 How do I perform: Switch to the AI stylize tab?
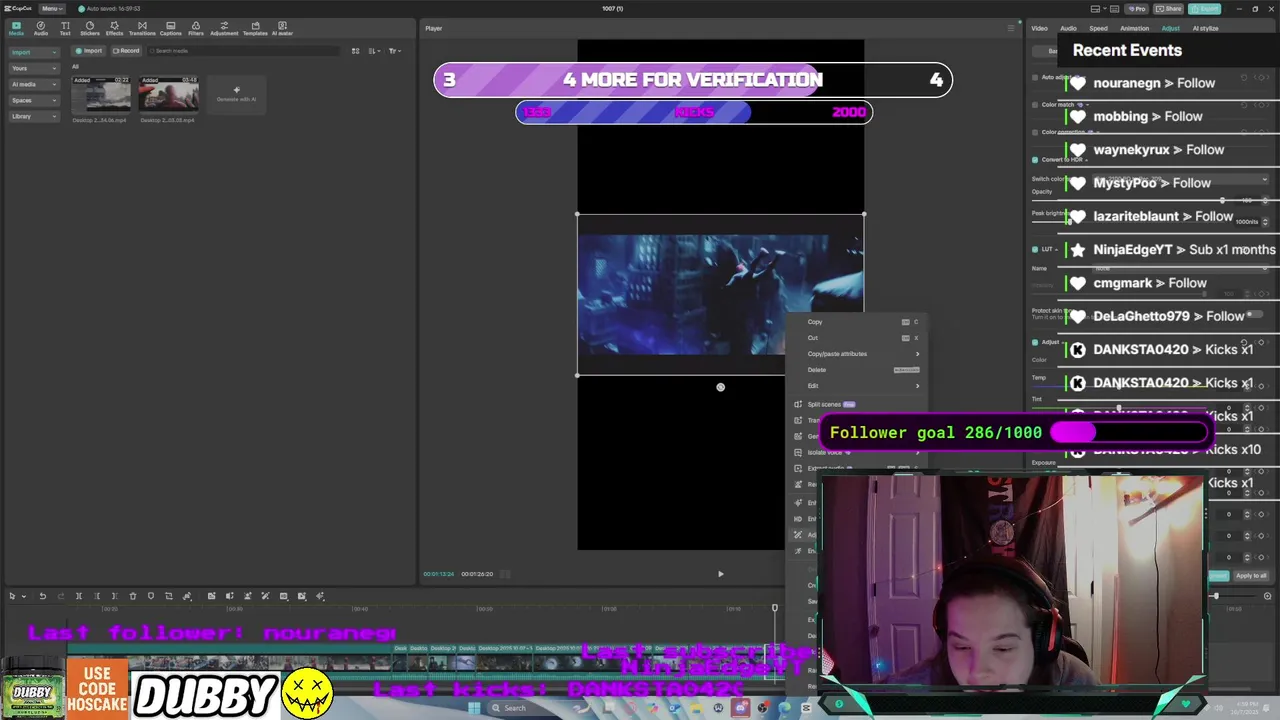coord(1206,28)
